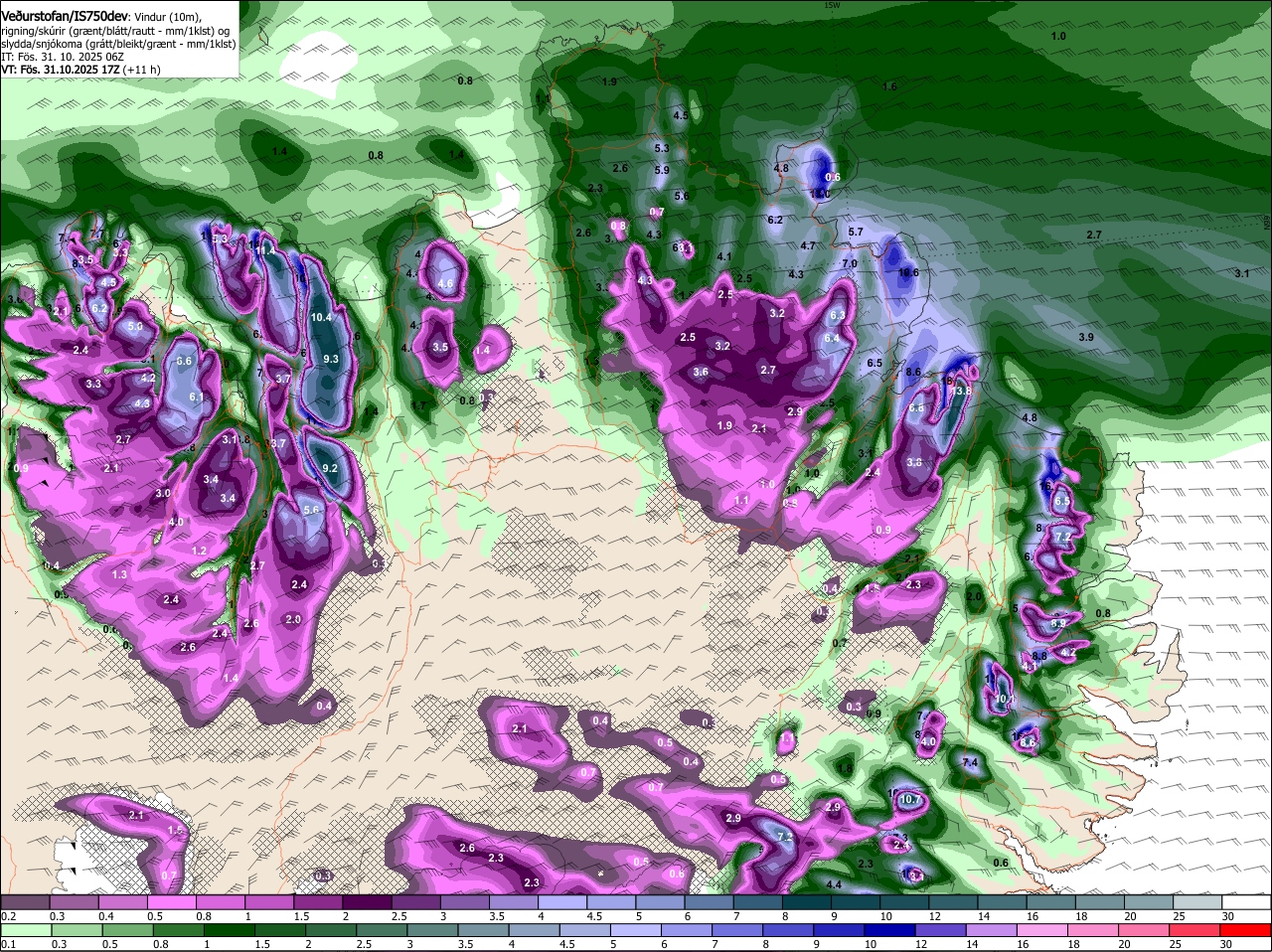Viewport: 1272px width, 952px height.
Task: Click the Veðurstofan/IS750dev title text
Action: (x=65, y=15)
